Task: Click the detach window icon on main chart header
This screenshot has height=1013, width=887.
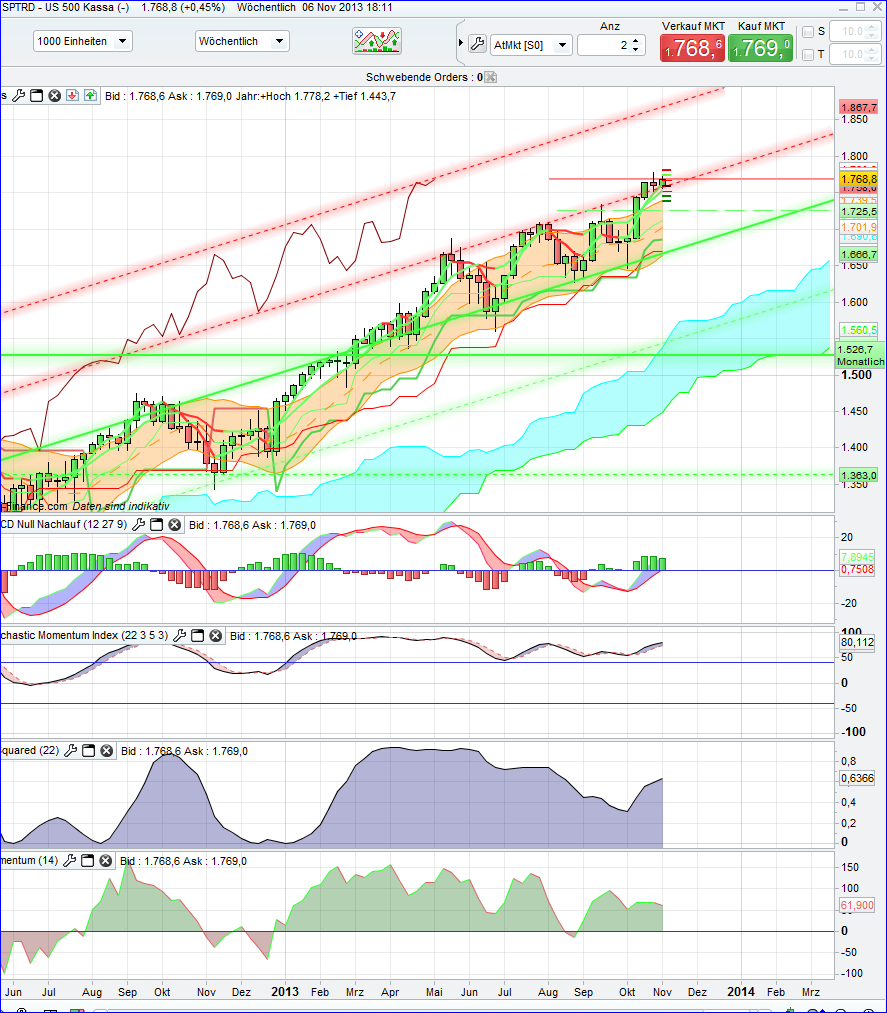Action: (36, 95)
